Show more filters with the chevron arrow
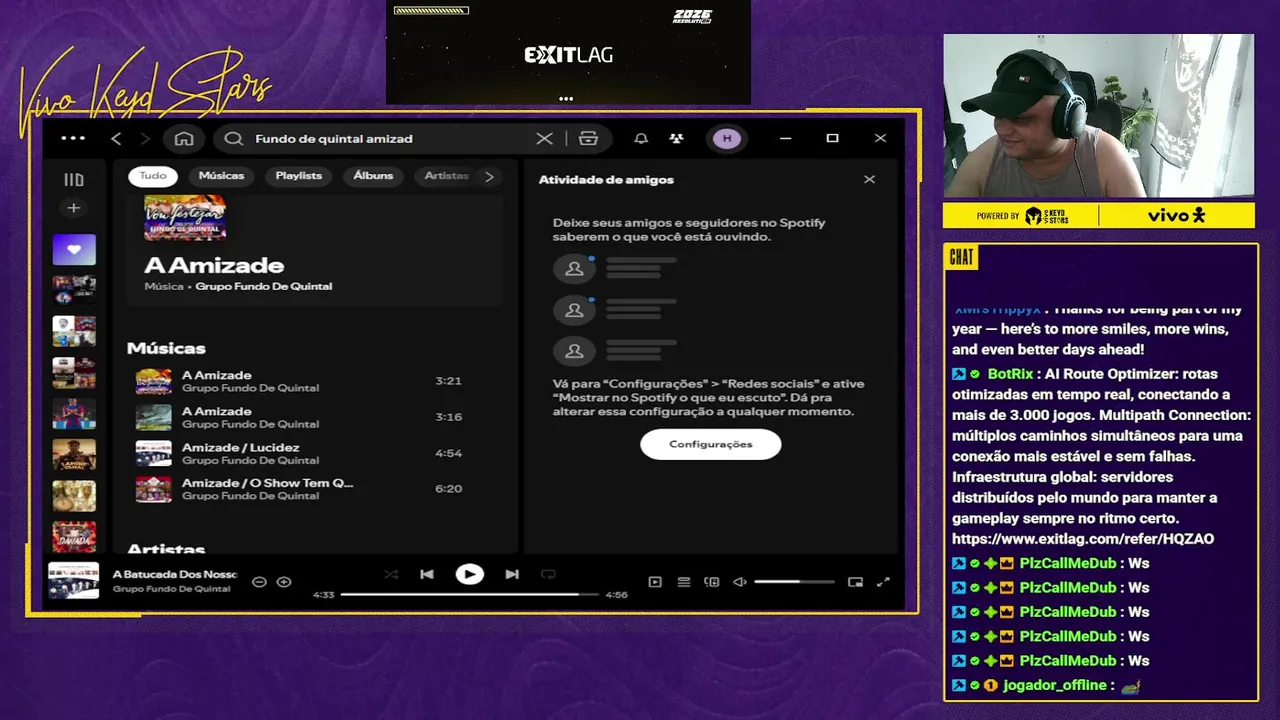Screen dimensions: 1280x720 tap(489, 176)
